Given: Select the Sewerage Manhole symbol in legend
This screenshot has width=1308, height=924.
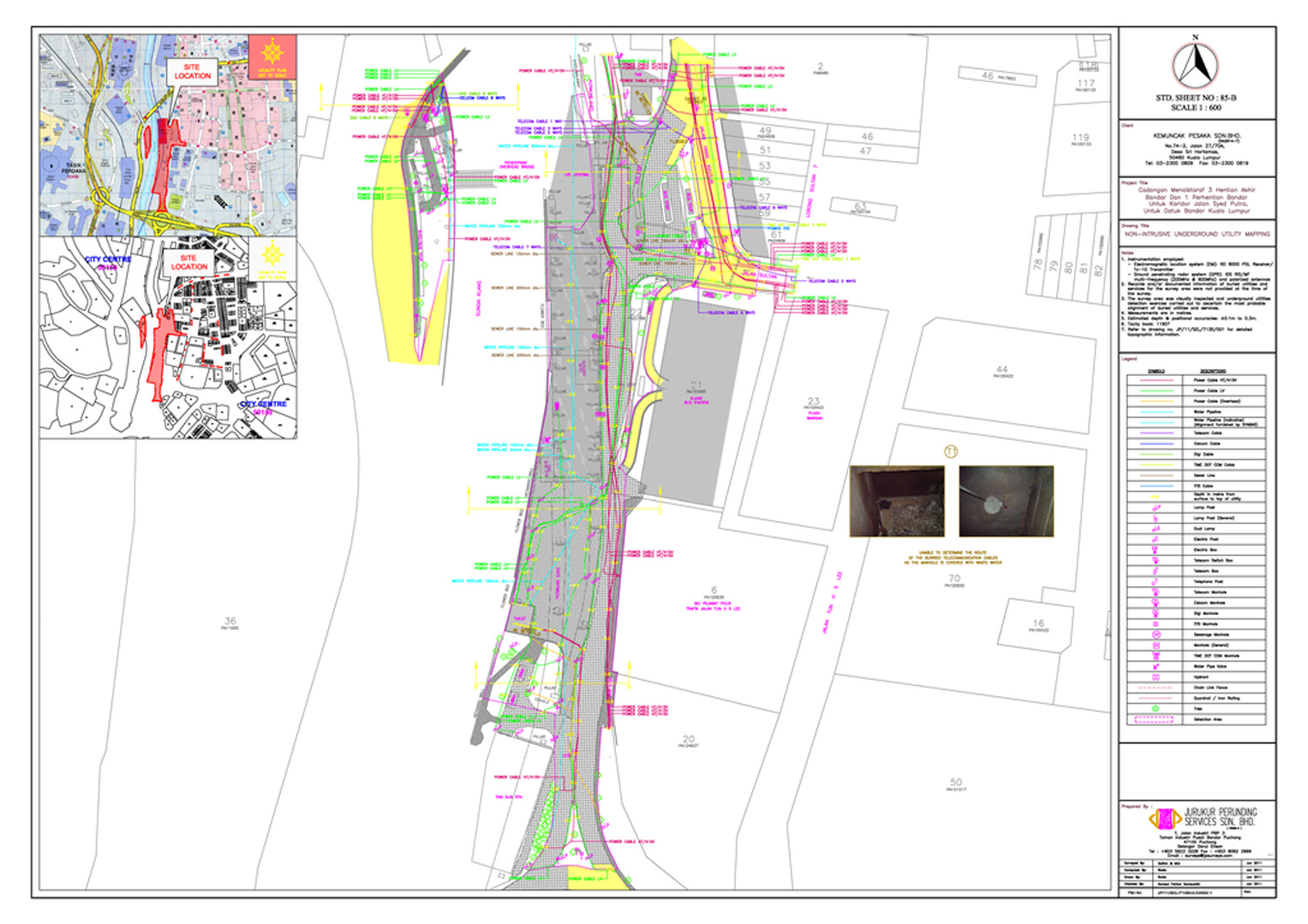Looking at the screenshot, I should tap(1156, 635).
